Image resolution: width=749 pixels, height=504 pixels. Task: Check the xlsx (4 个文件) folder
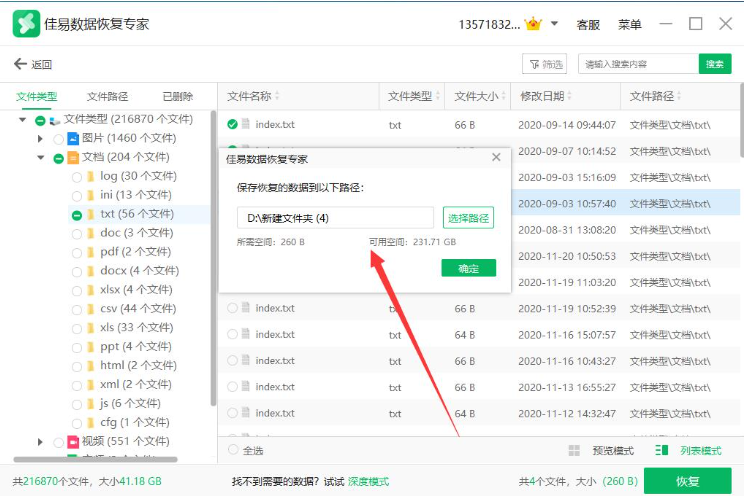pyautogui.click(x=76, y=291)
